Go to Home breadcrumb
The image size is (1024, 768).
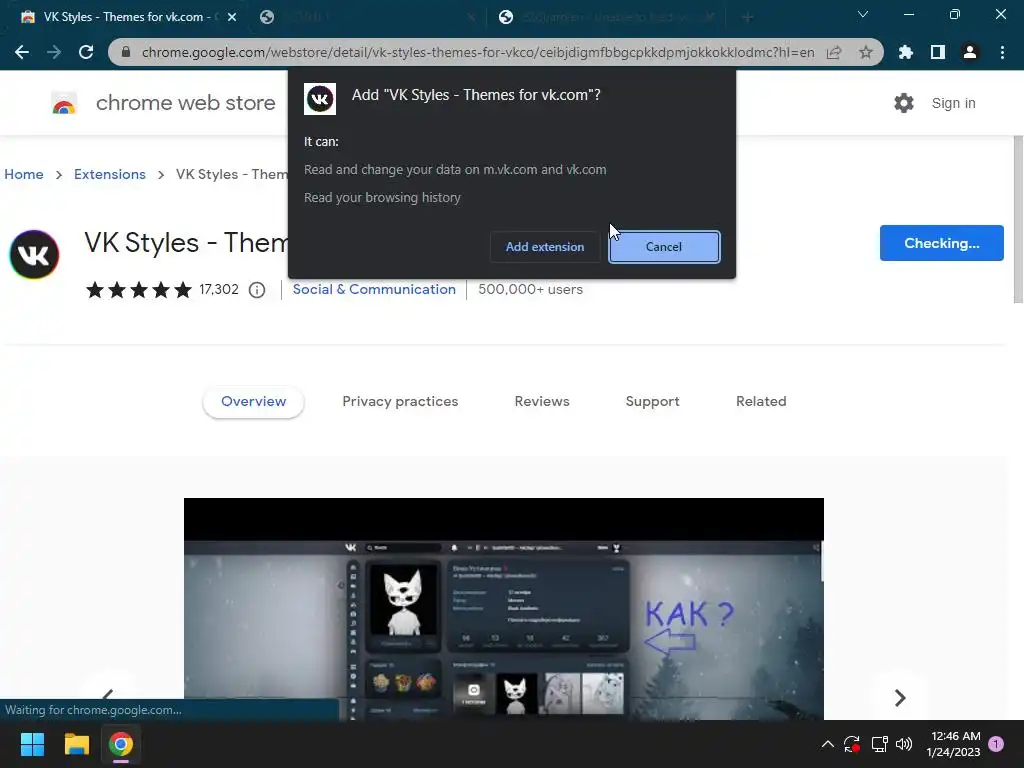pos(24,174)
